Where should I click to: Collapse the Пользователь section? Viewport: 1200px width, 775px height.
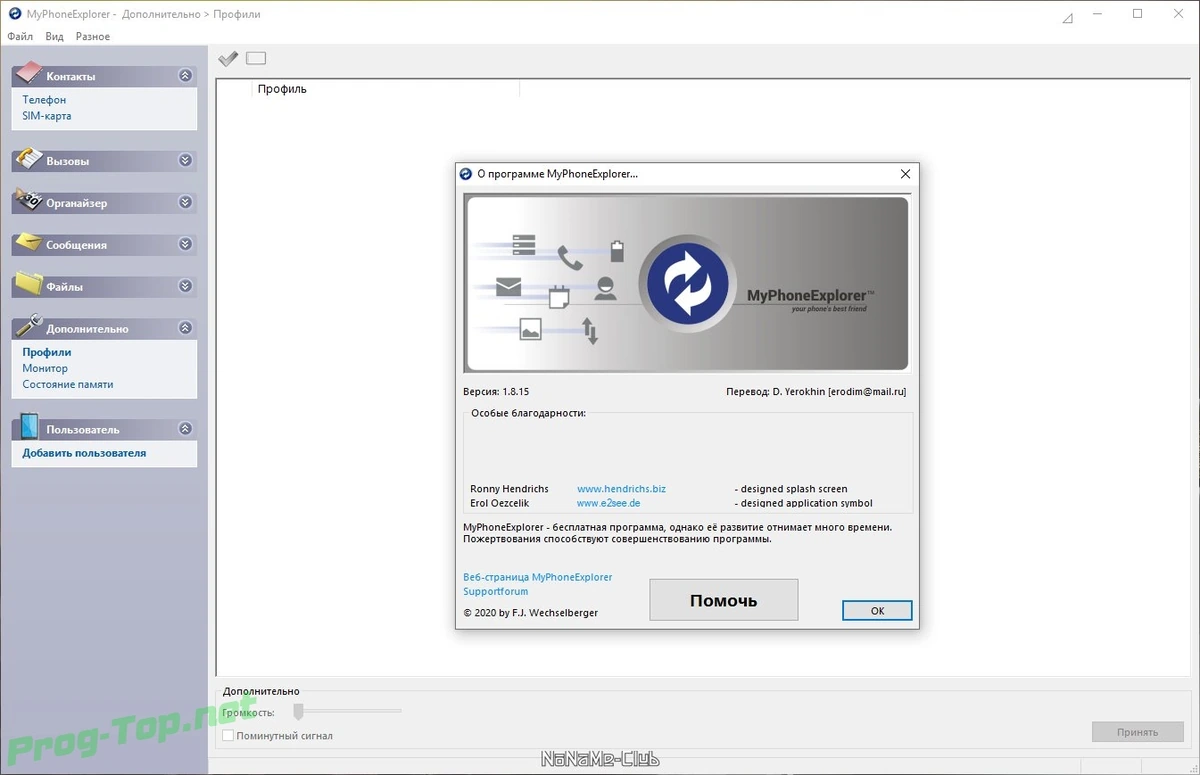coord(185,429)
